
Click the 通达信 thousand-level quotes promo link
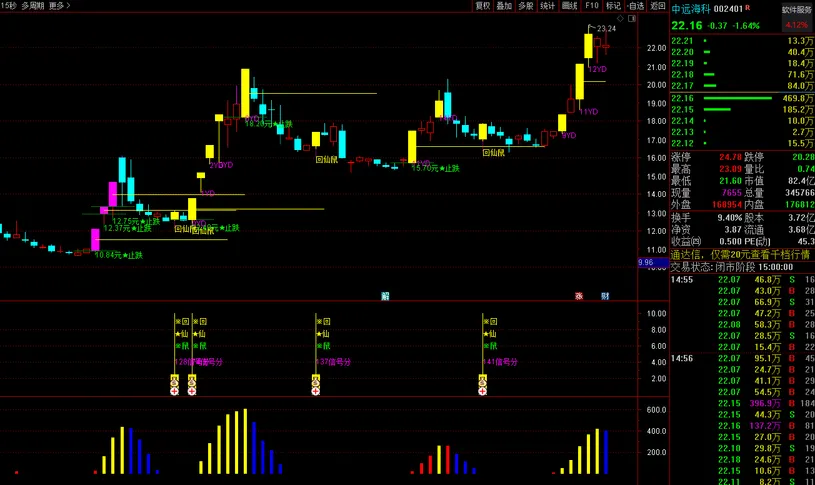pyautogui.click(x=740, y=255)
